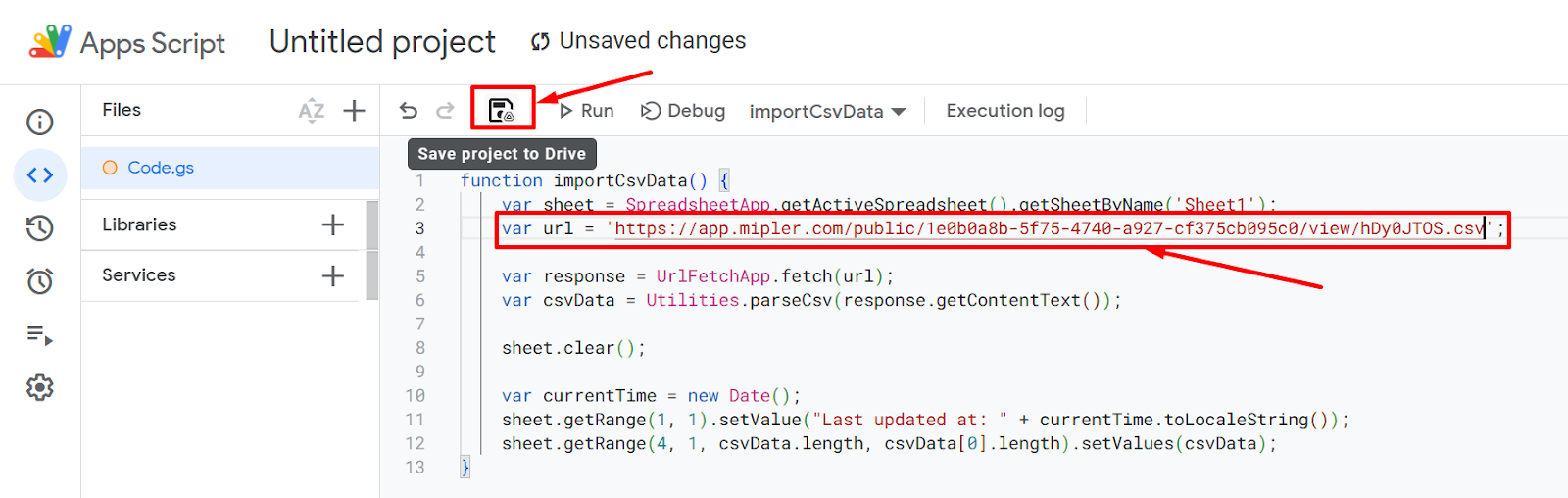Open the Triggers alarm clock icon
The height and width of the screenshot is (498, 1568).
click(40, 281)
